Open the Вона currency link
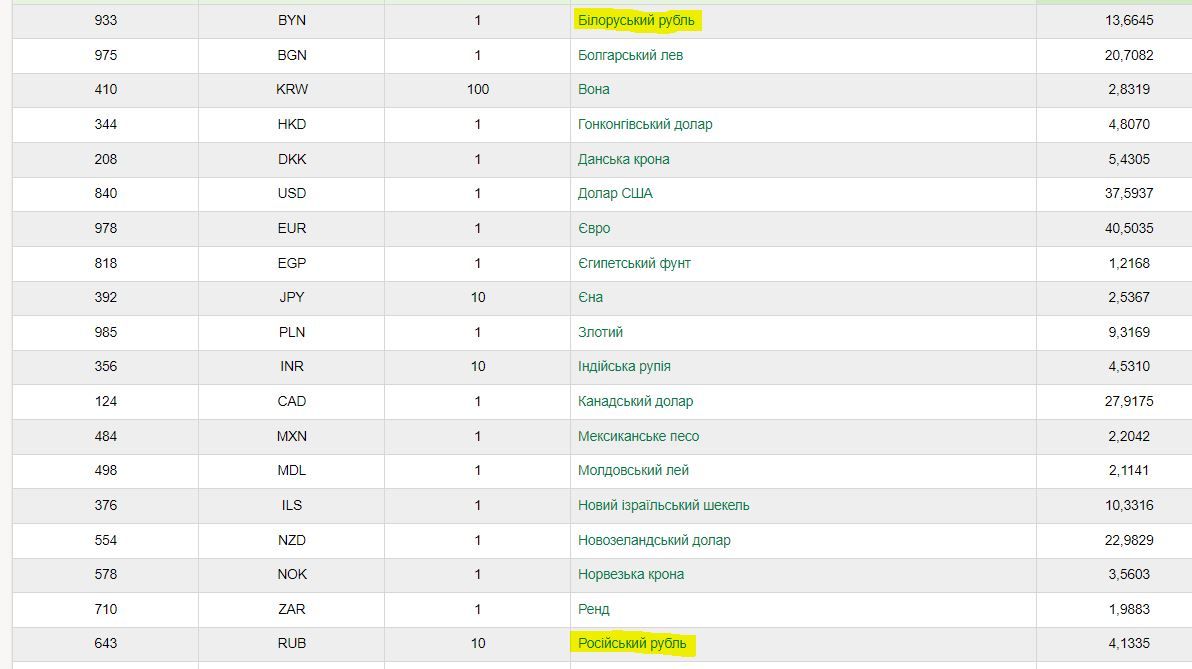 [593, 89]
